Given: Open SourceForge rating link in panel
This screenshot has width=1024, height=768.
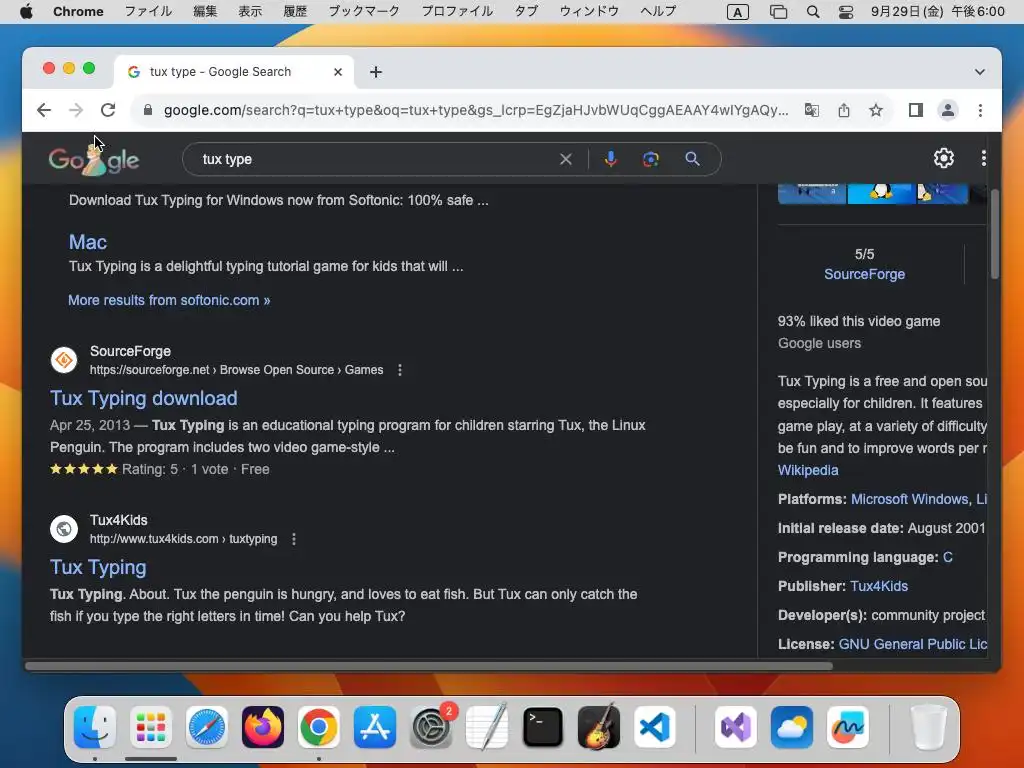Looking at the screenshot, I should (x=864, y=274).
